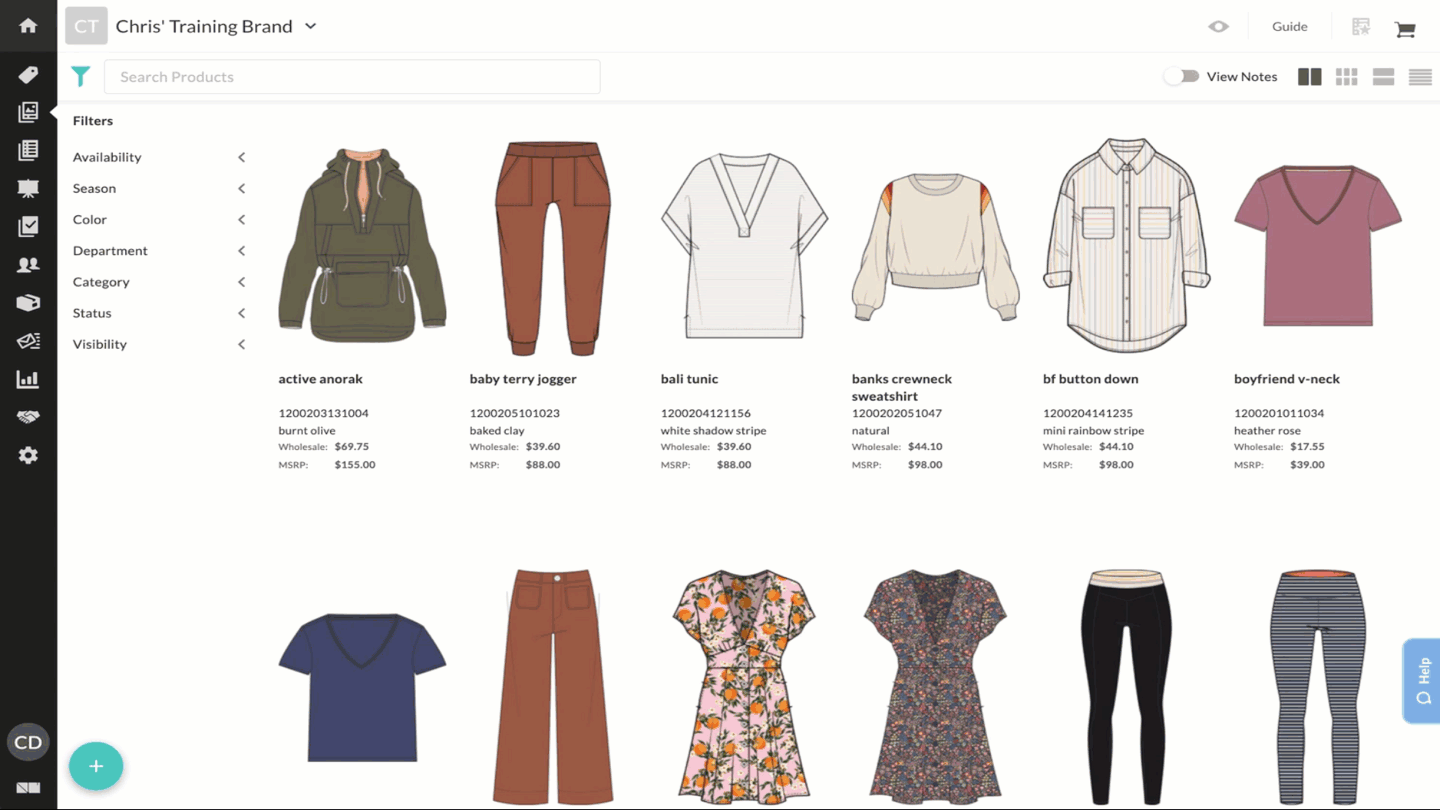Open the settings gear in the sidebar
1440x810 pixels.
(28, 455)
